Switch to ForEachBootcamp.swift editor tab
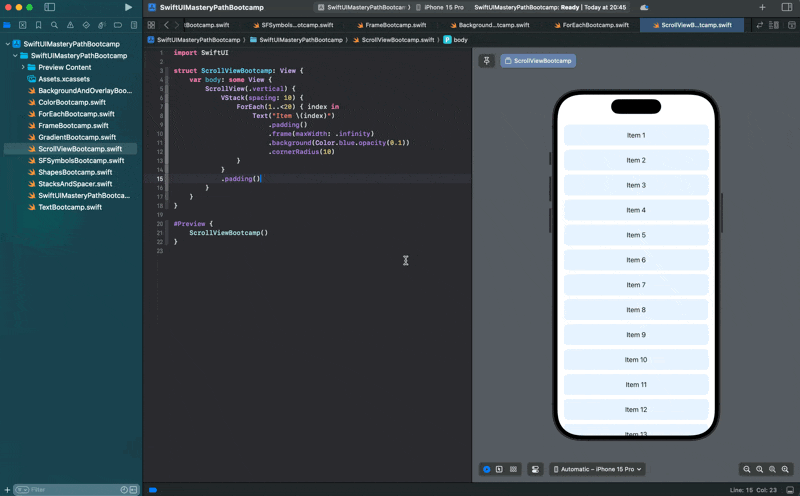This screenshot has width=800, height=496. pyautogui.click(x=591, y=25)
